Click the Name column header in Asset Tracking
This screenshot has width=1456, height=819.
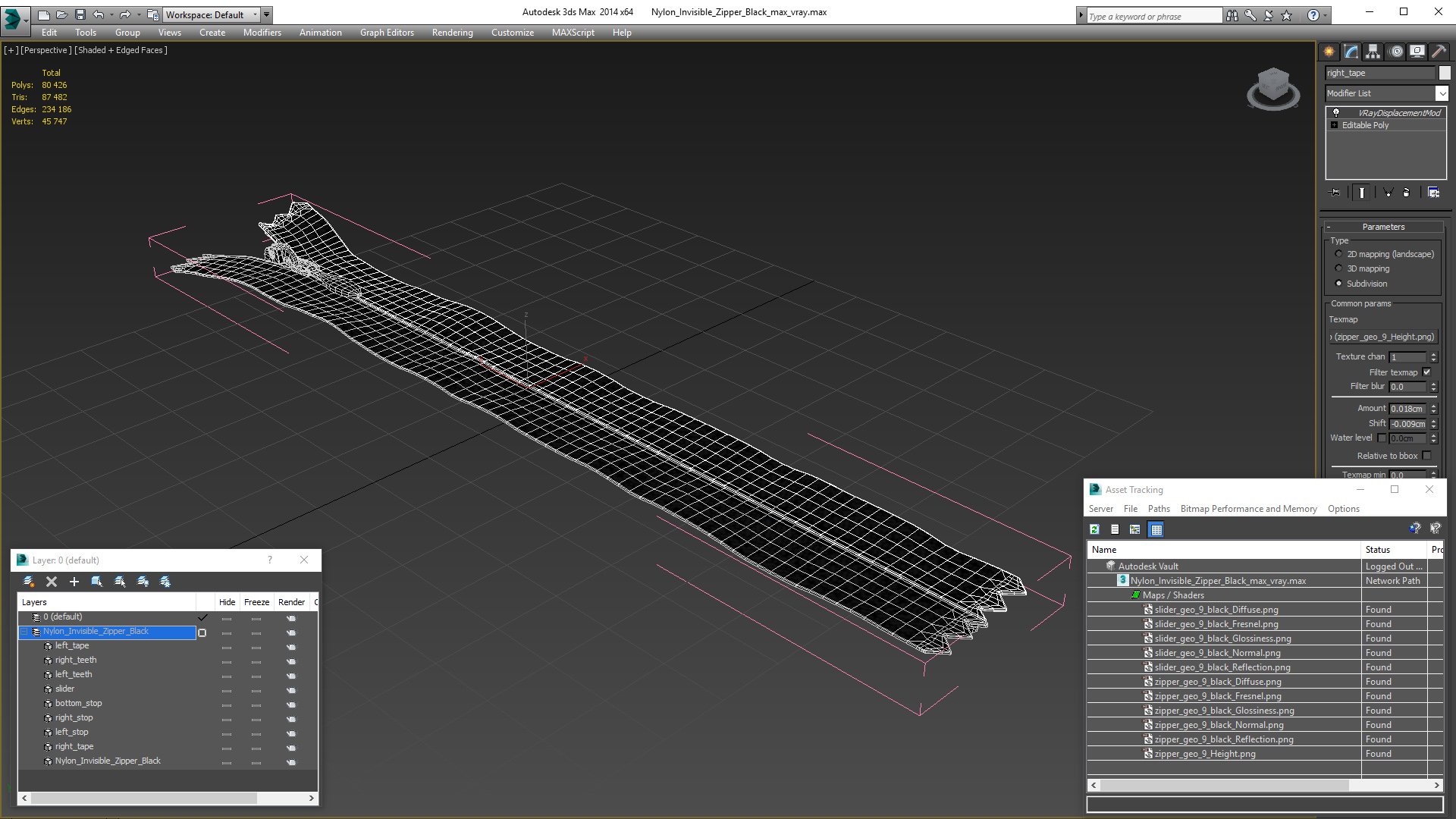click(x=1224, y=550)
